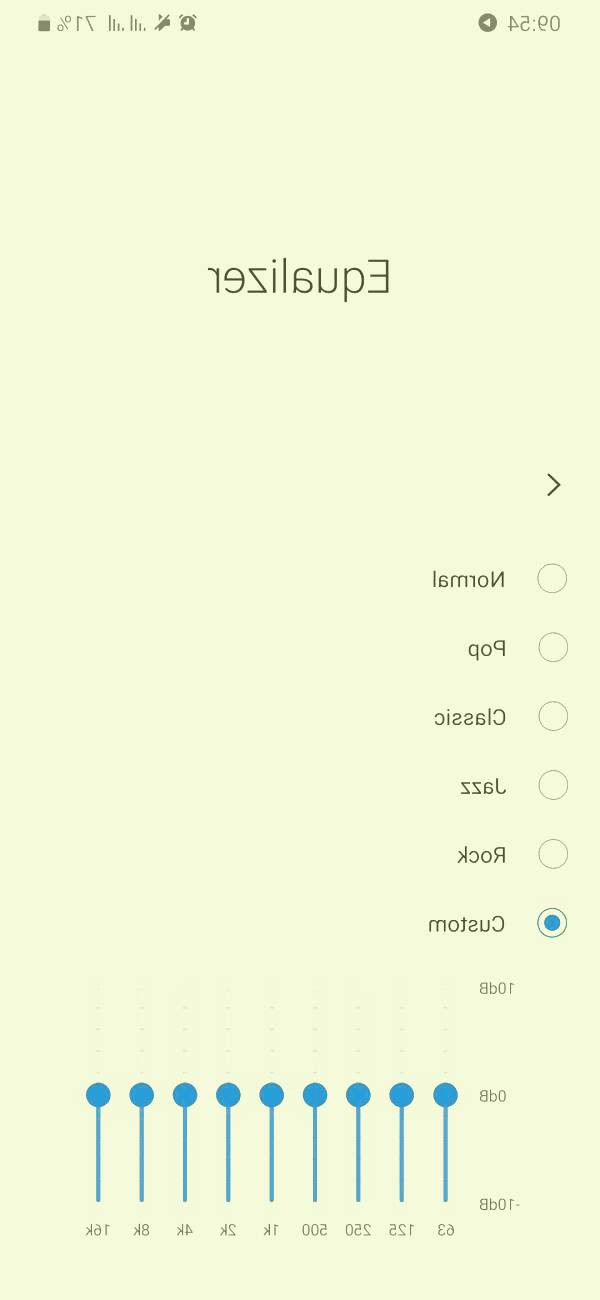Screen dimensions: 600x1300
Task: Tap the alarm clock status icon
Action: 187,23
